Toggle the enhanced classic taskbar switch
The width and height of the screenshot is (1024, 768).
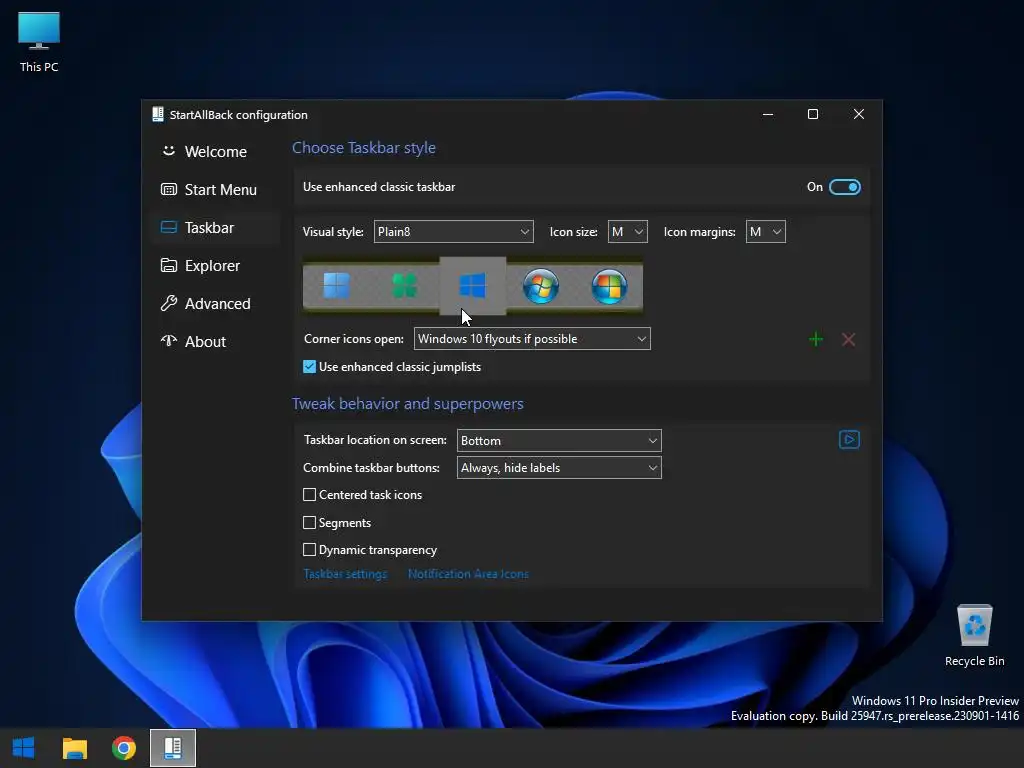click(x=844, y=187)
